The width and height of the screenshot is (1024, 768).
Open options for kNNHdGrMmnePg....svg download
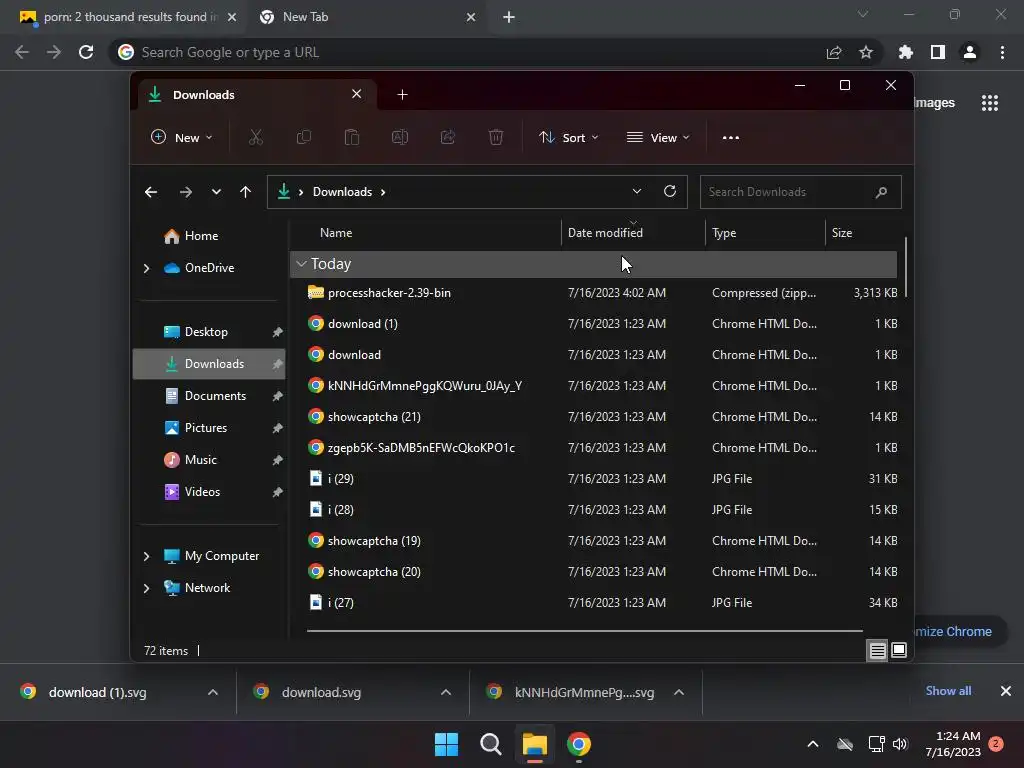coord(679,692)
